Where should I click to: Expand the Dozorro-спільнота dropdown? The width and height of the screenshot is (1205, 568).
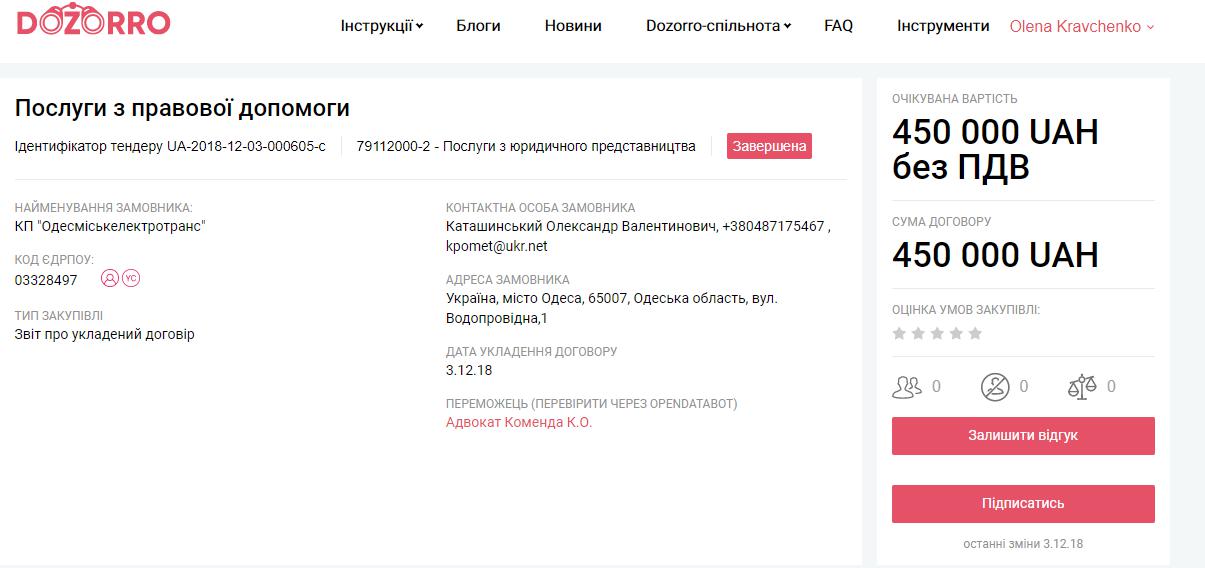(718, 26)
